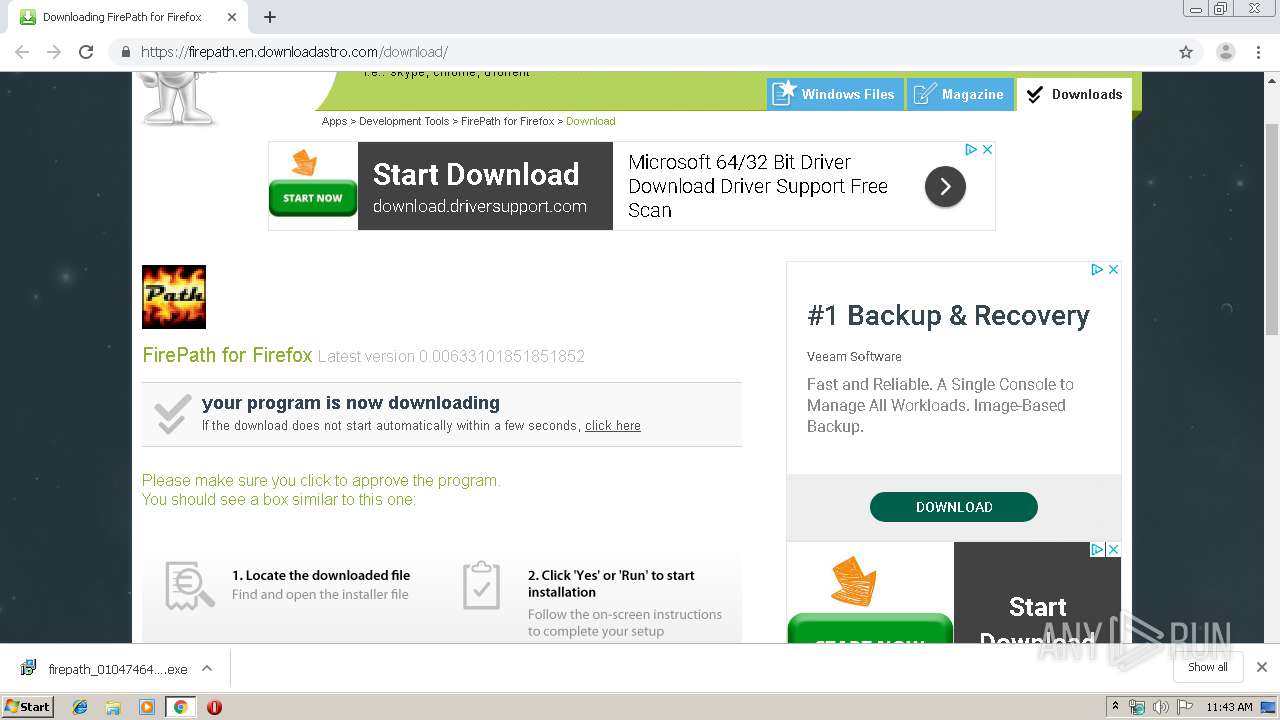Screen dimensions: 1280x720
Task: Expand options for firepath download item
Action: tap(207, 668)
